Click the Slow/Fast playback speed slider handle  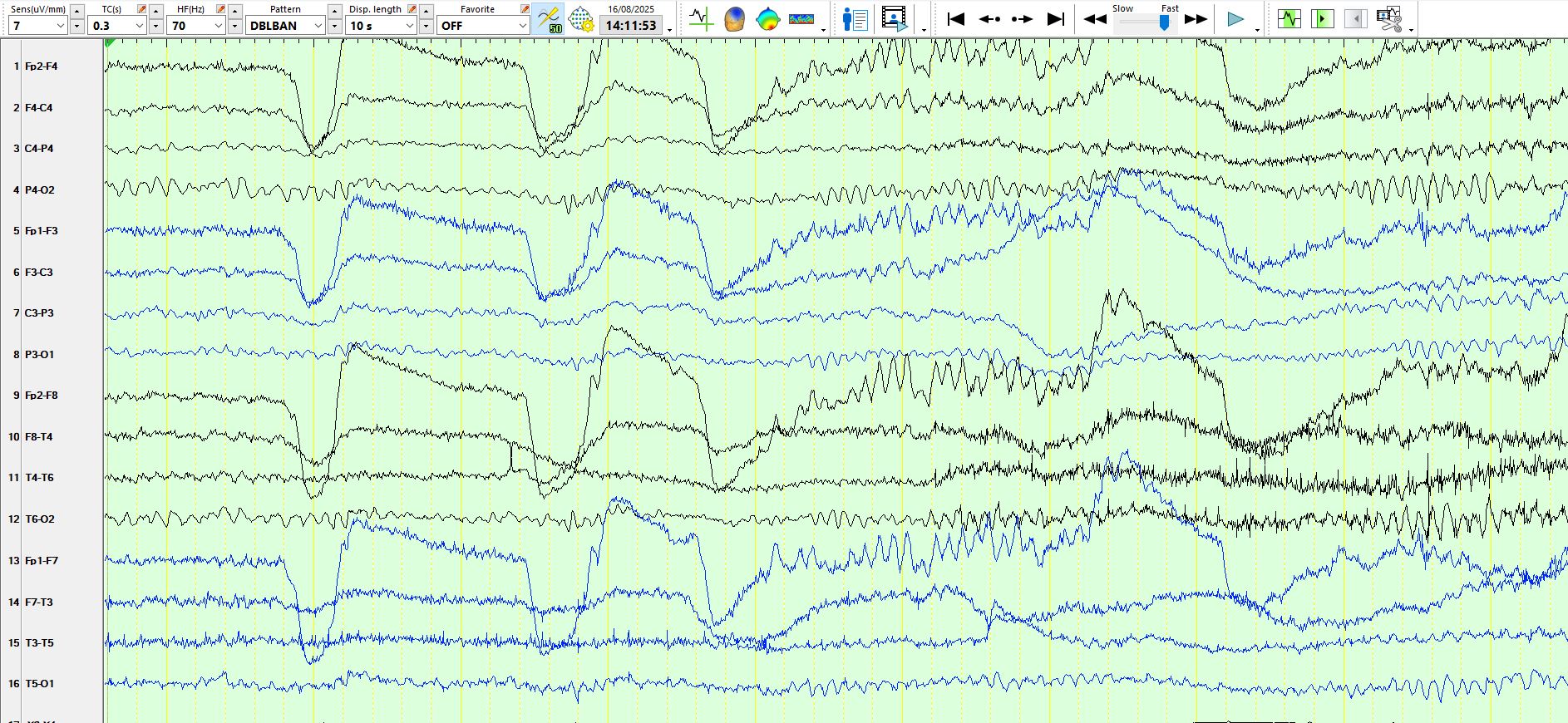[x=1164, y=23]
